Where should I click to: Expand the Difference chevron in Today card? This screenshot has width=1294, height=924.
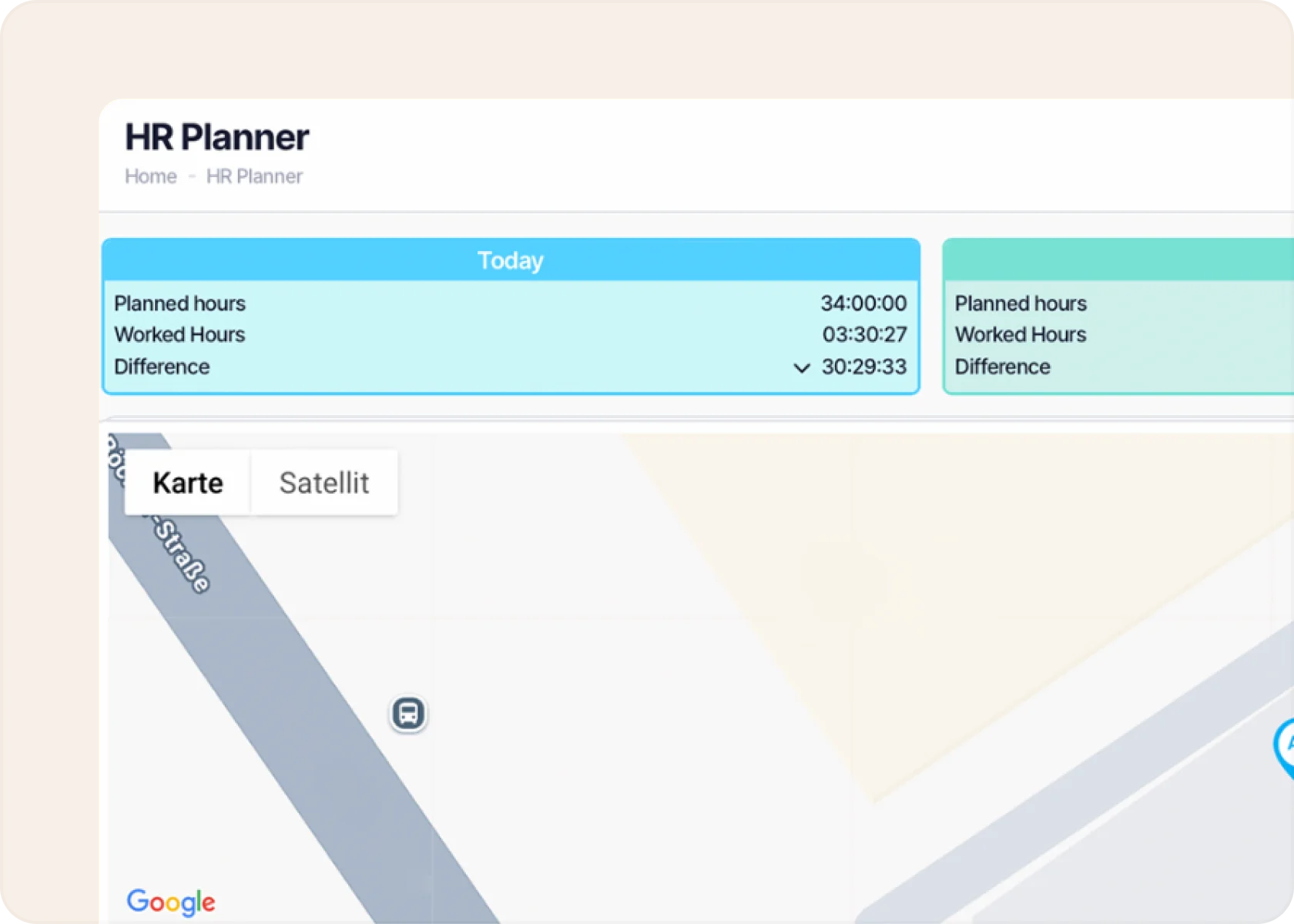(x=802, y=368)
